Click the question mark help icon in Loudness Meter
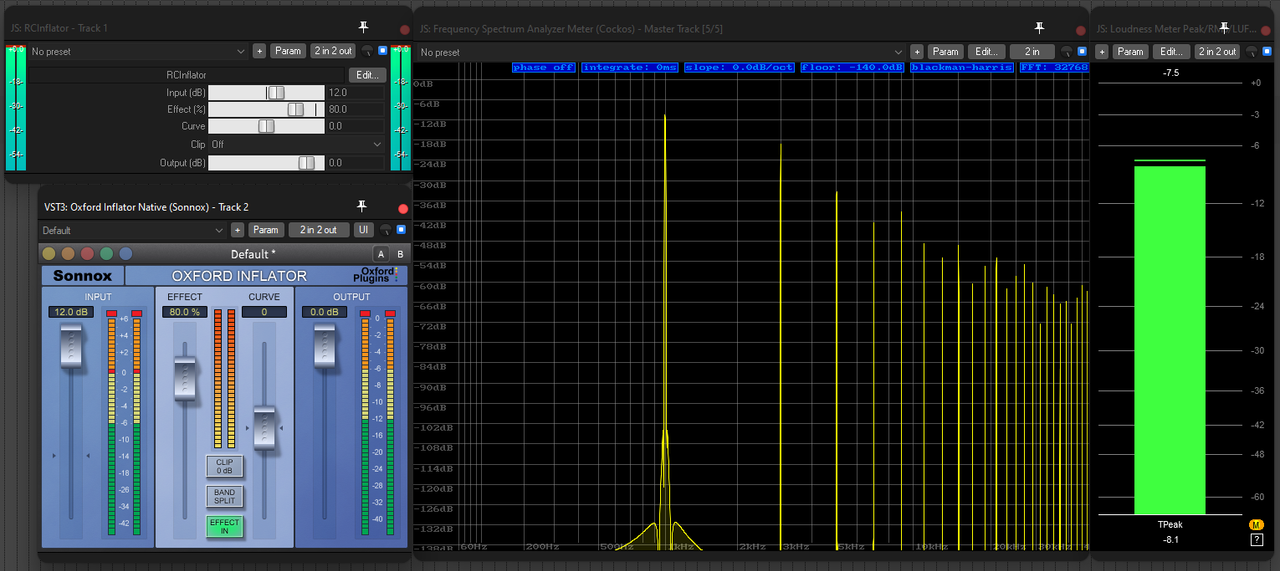 click(1256, 540)
